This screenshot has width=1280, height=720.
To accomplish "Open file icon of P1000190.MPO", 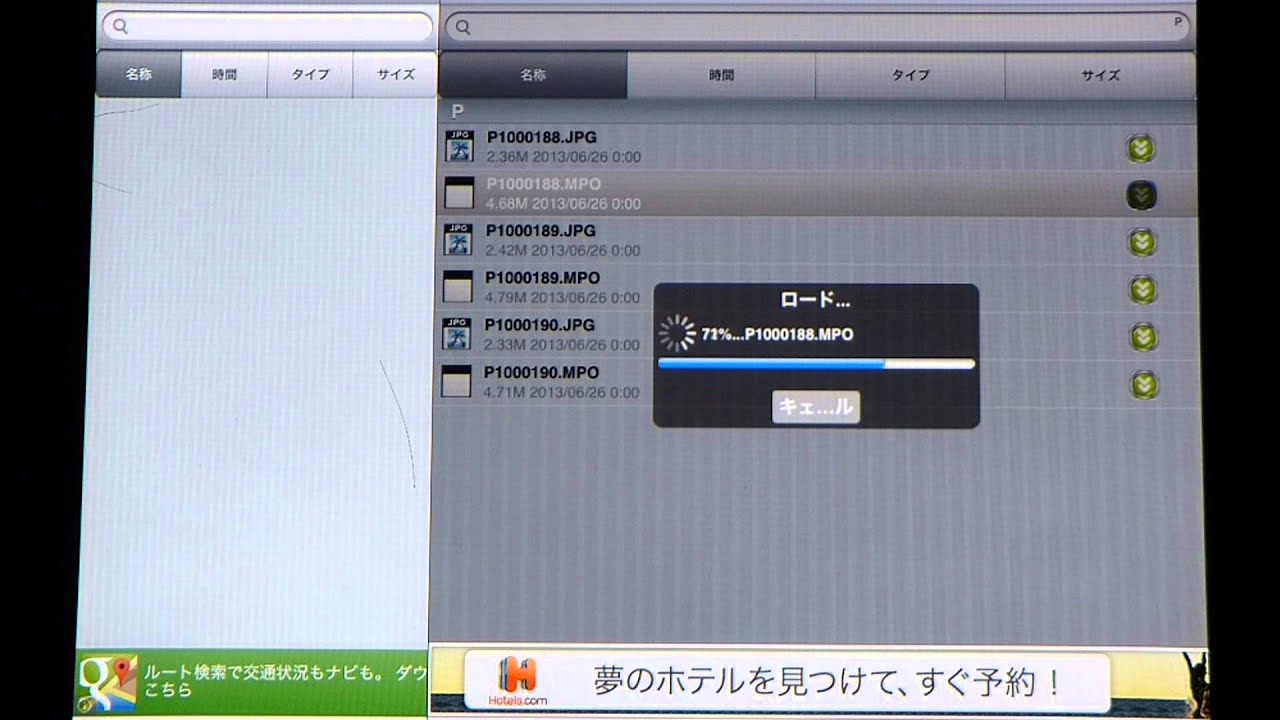I will 456,381.
